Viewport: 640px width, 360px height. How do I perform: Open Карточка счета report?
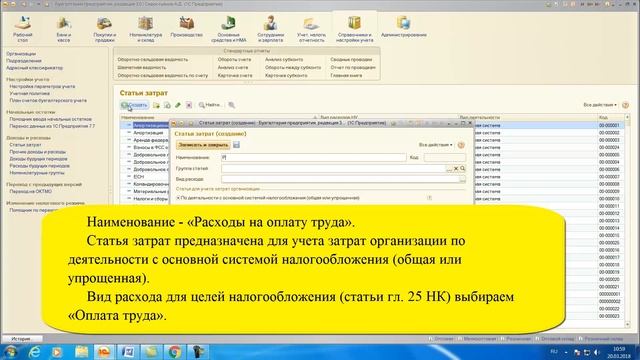[235, 76]
